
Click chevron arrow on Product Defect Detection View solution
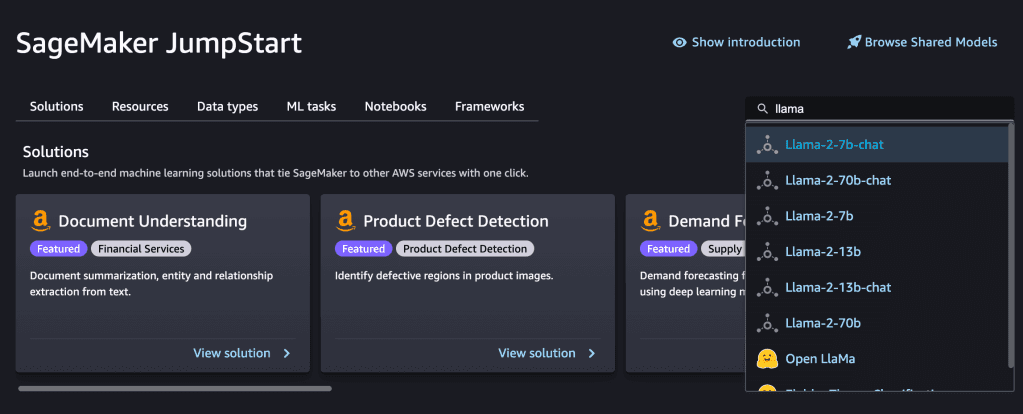coord(592,353)
